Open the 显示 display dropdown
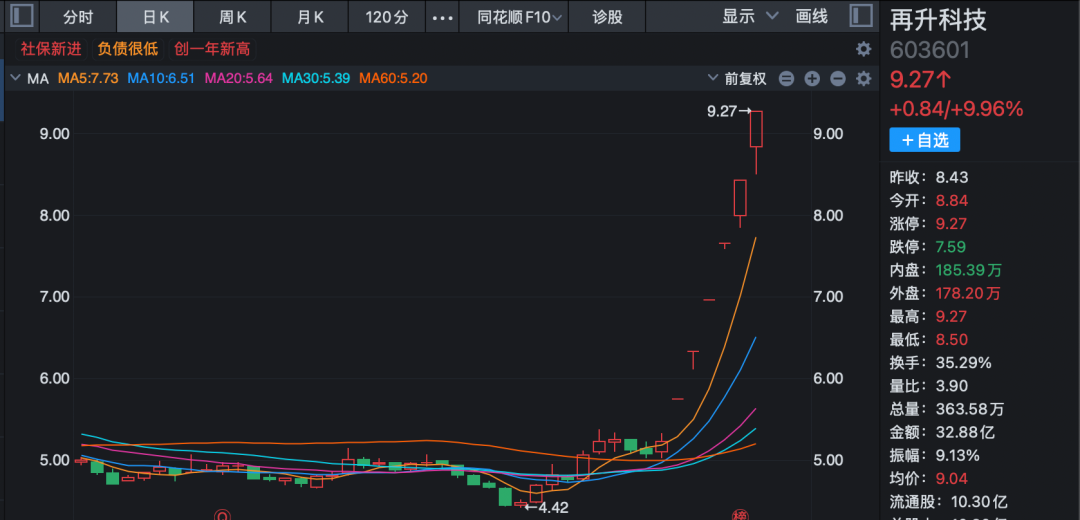 [749, 17]
